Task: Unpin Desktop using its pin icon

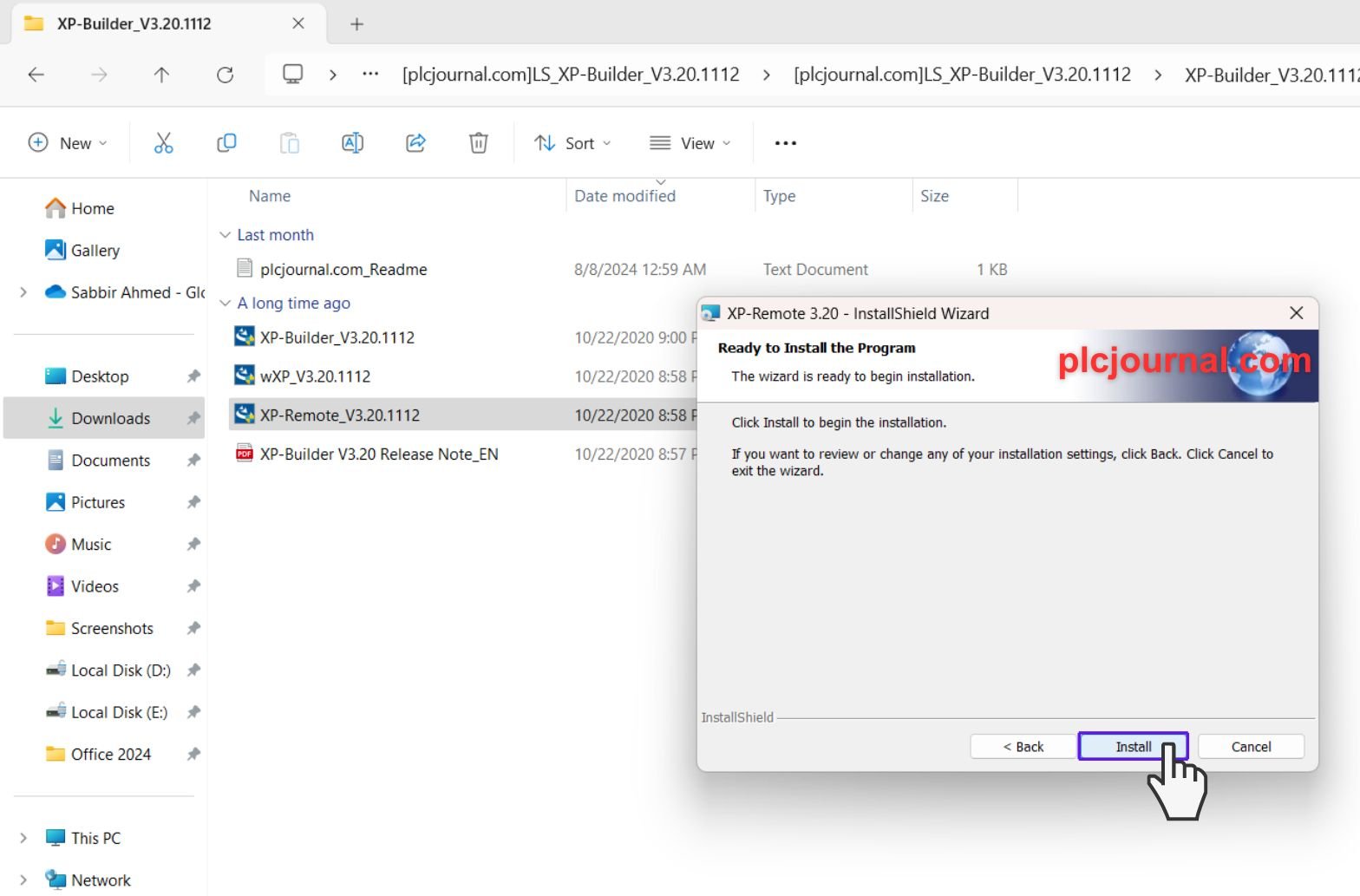Action: coord(193,376)
